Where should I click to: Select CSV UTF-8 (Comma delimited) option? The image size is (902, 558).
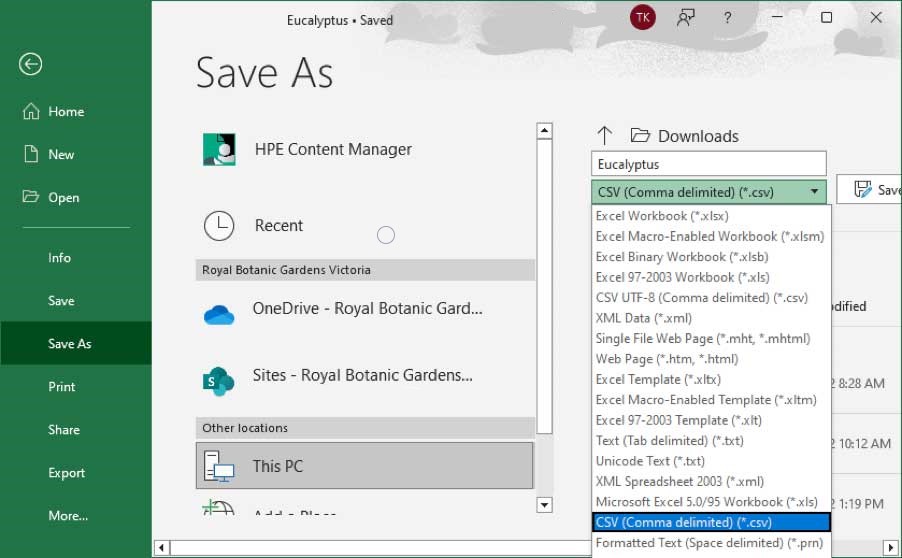(701, 297)
